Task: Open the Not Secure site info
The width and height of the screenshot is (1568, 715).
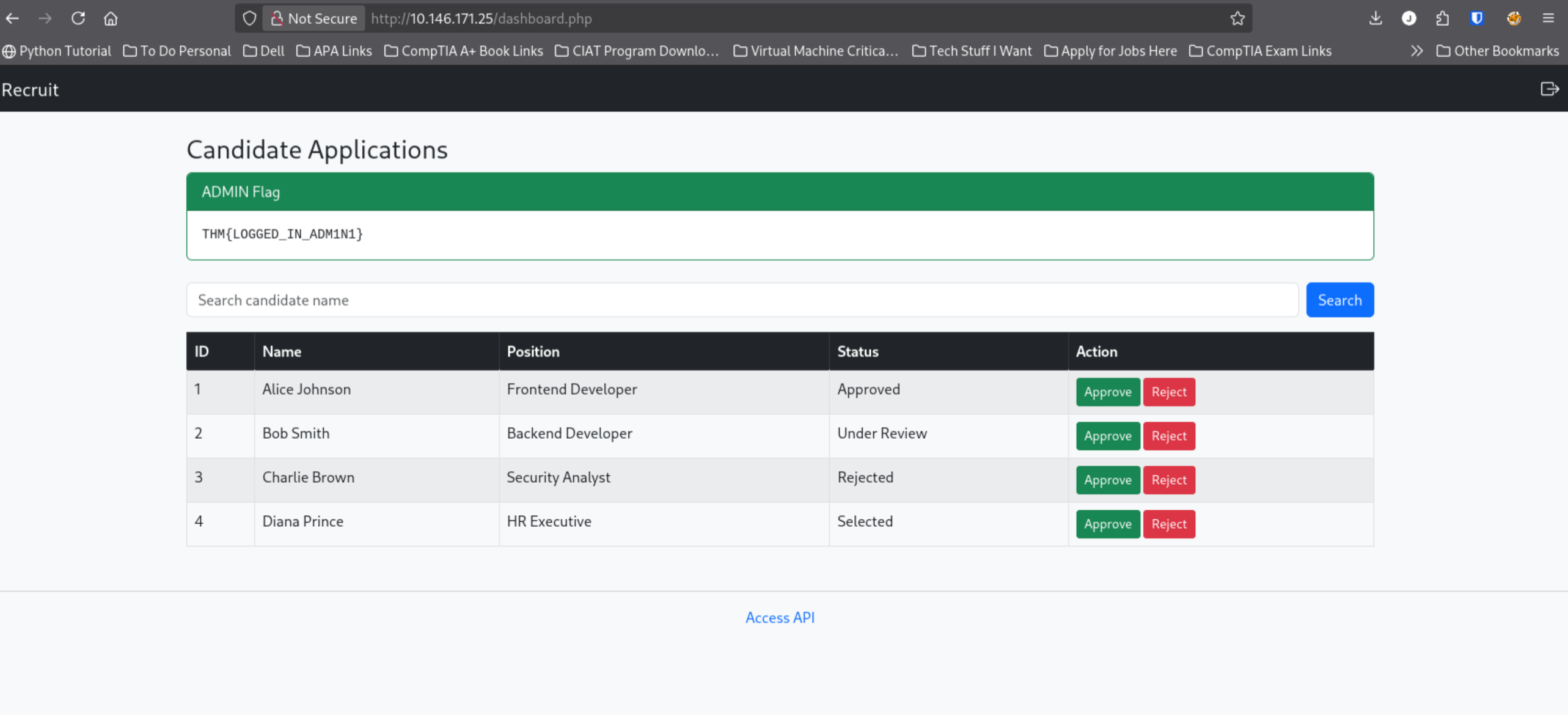Action: (x=314, y=18)
